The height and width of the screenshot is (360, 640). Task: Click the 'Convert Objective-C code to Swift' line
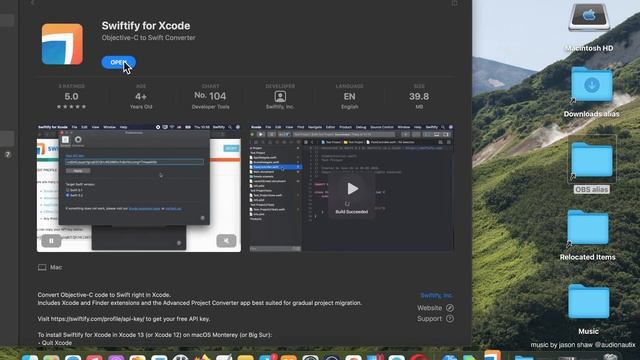(x=104, y=295)
